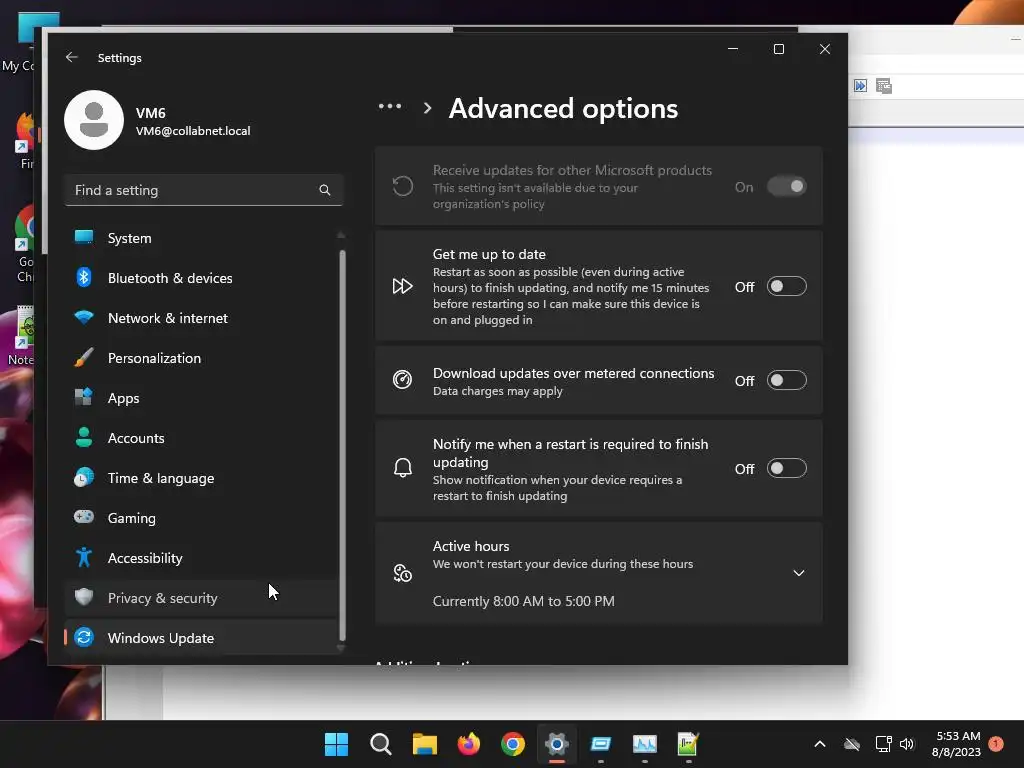Open Personalization settings
Image resolution: width=1024 pixels, height=768 pixels.
201,358
